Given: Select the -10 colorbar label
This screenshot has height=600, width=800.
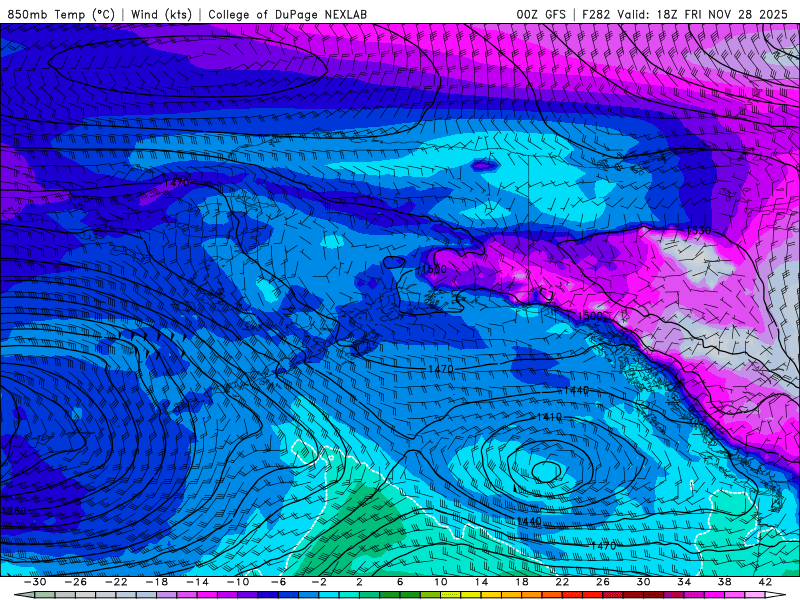Looking at the screenshot, I should click(238, 582).
